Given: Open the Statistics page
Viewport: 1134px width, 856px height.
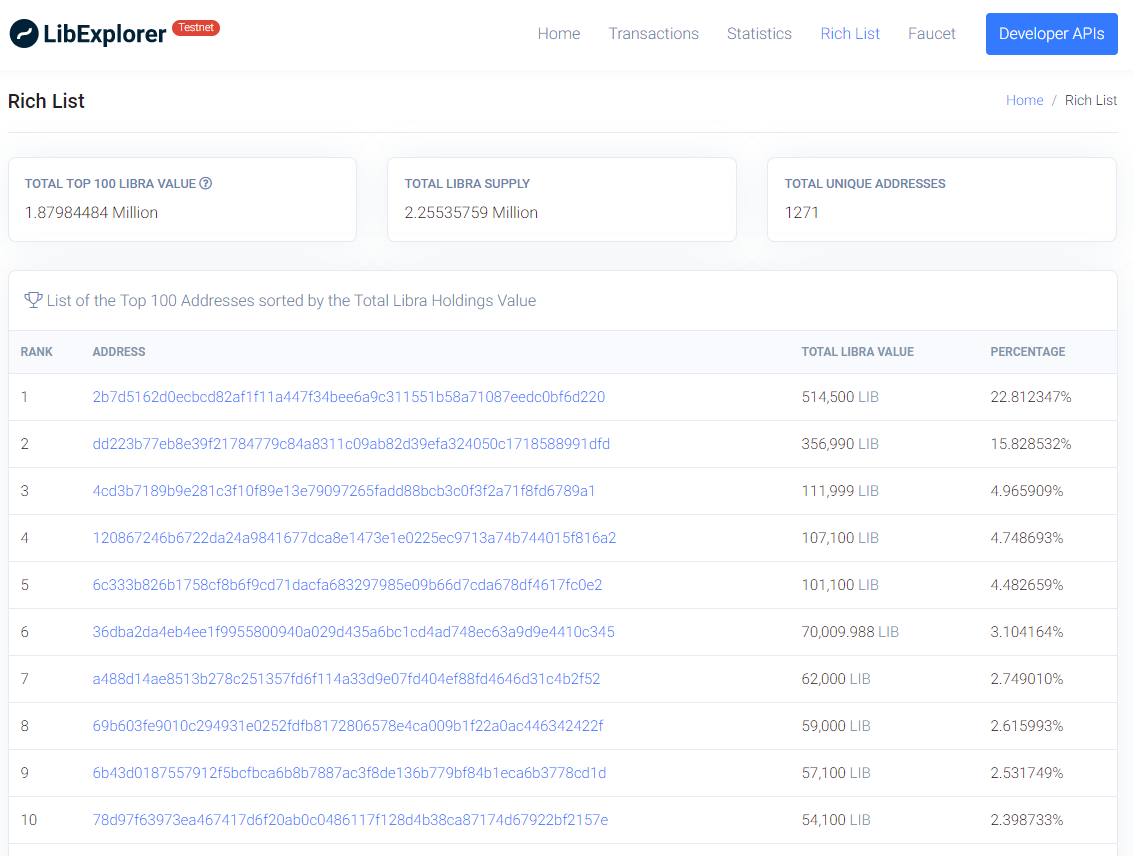Looking at the screenshot, I should pyautogui.click(x=759, y=33).
